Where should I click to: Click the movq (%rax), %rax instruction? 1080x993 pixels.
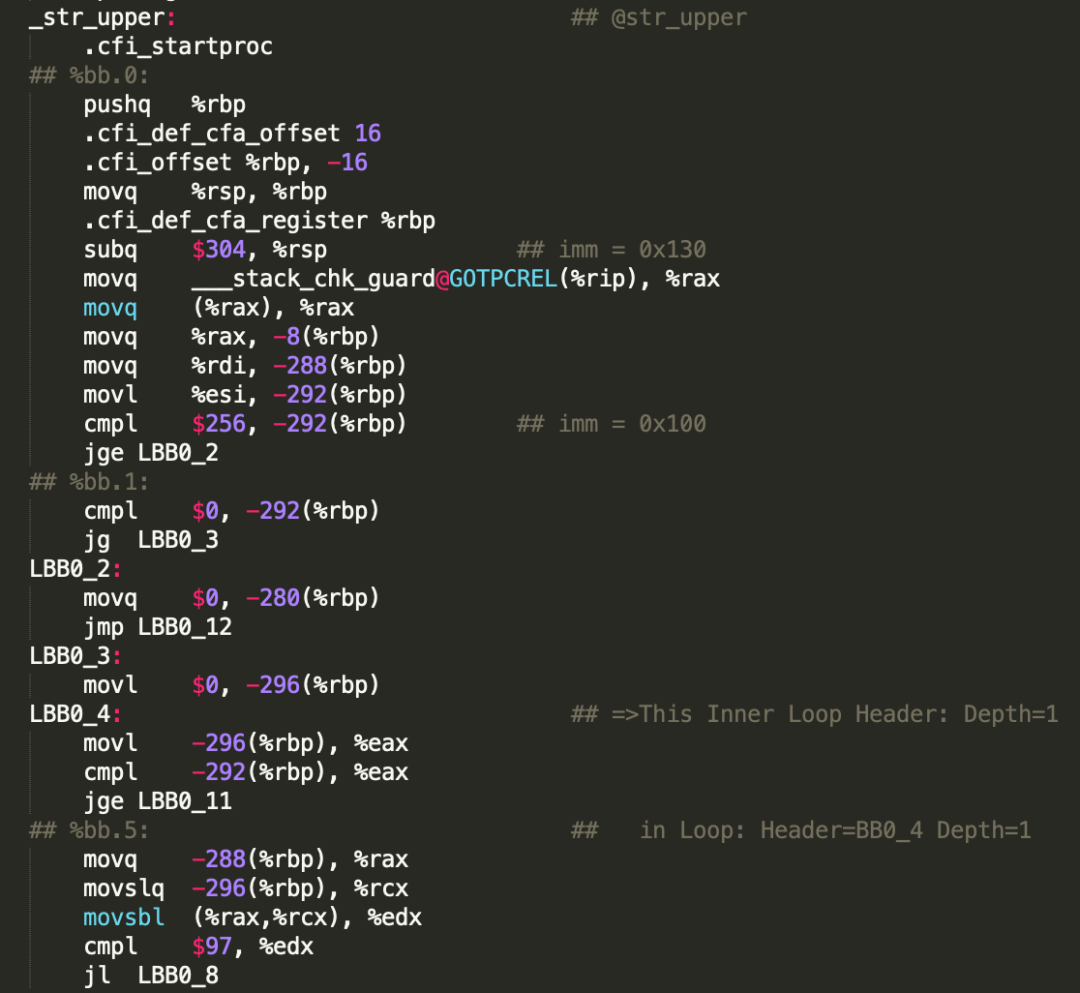click(x=218, y=308)
